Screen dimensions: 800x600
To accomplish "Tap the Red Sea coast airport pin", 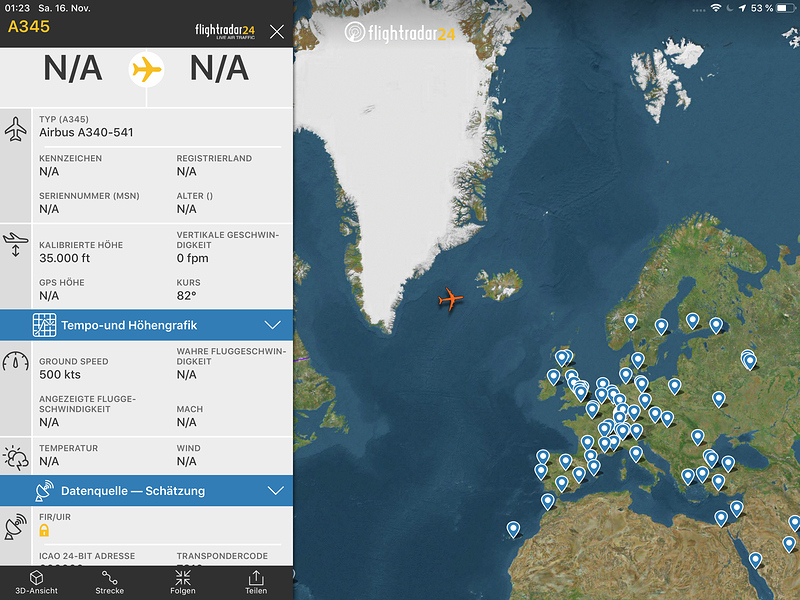I will coord(755,560).
